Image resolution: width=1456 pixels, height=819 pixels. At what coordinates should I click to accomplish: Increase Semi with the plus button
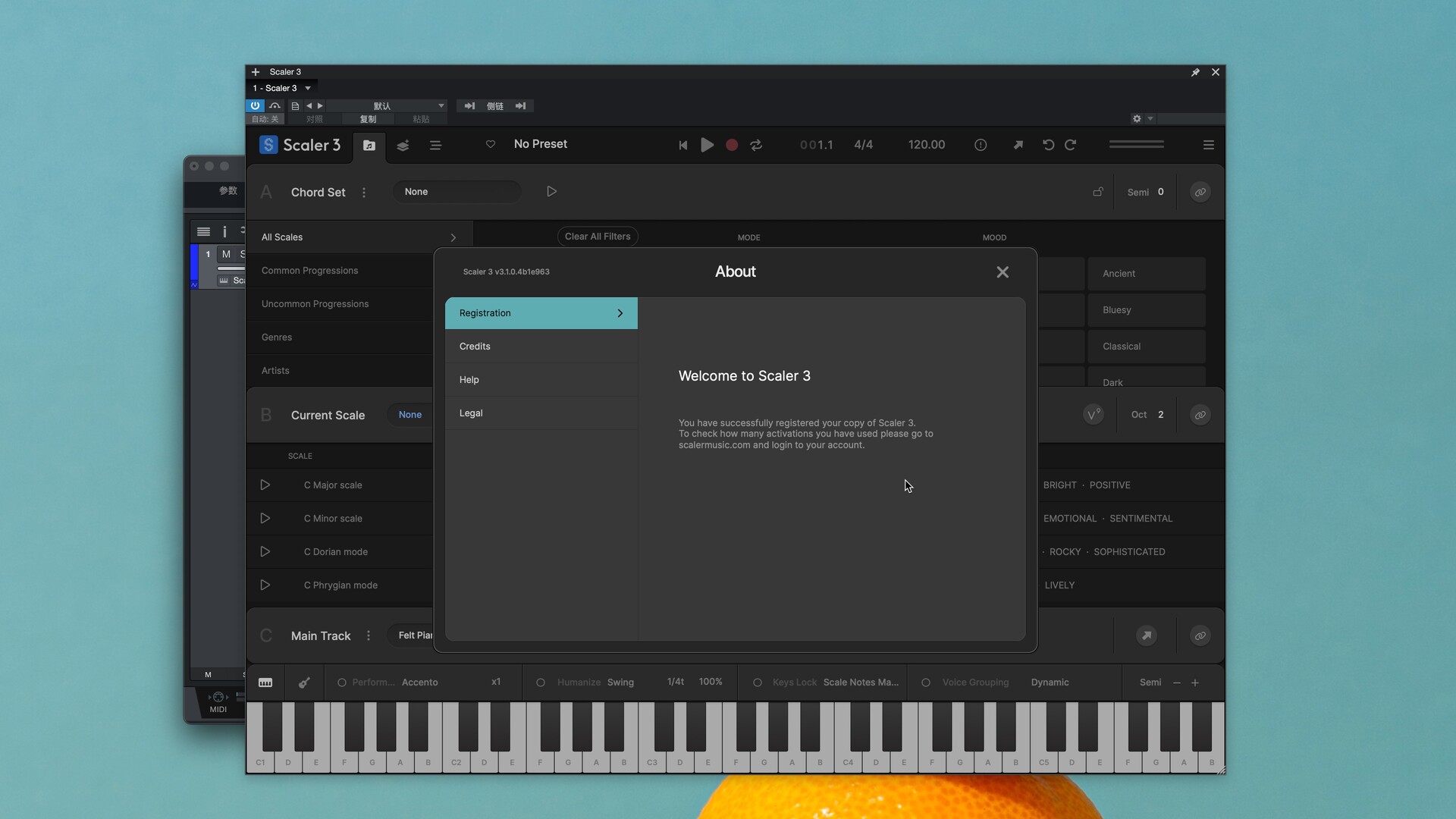click(1195, 682)
